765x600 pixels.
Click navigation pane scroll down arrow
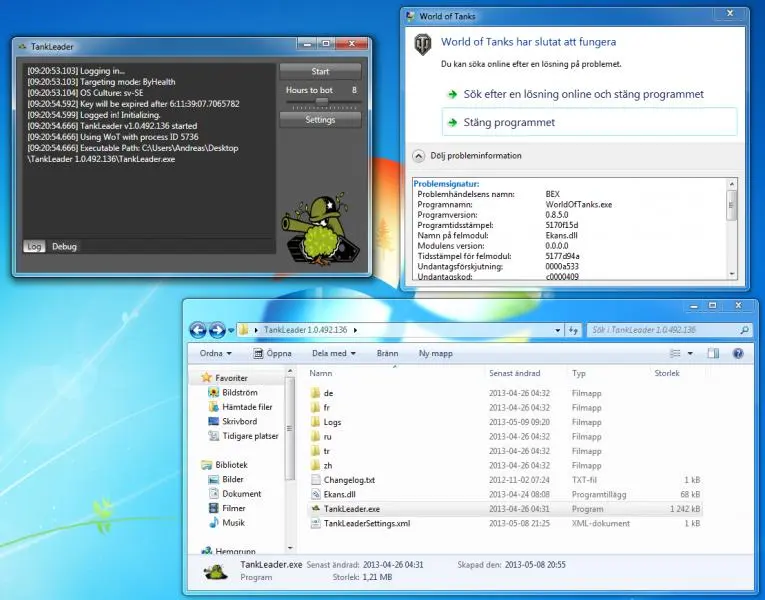(290, 548)
